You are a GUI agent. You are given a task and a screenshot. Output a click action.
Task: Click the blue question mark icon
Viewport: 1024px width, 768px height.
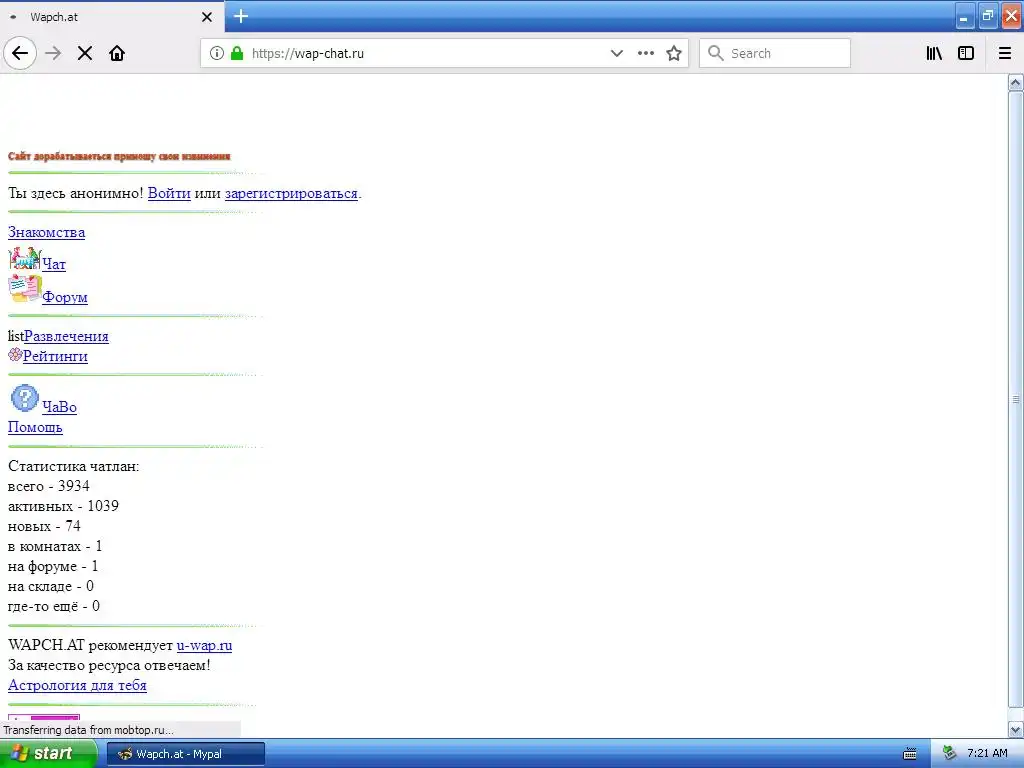click(x=25, y=398)
